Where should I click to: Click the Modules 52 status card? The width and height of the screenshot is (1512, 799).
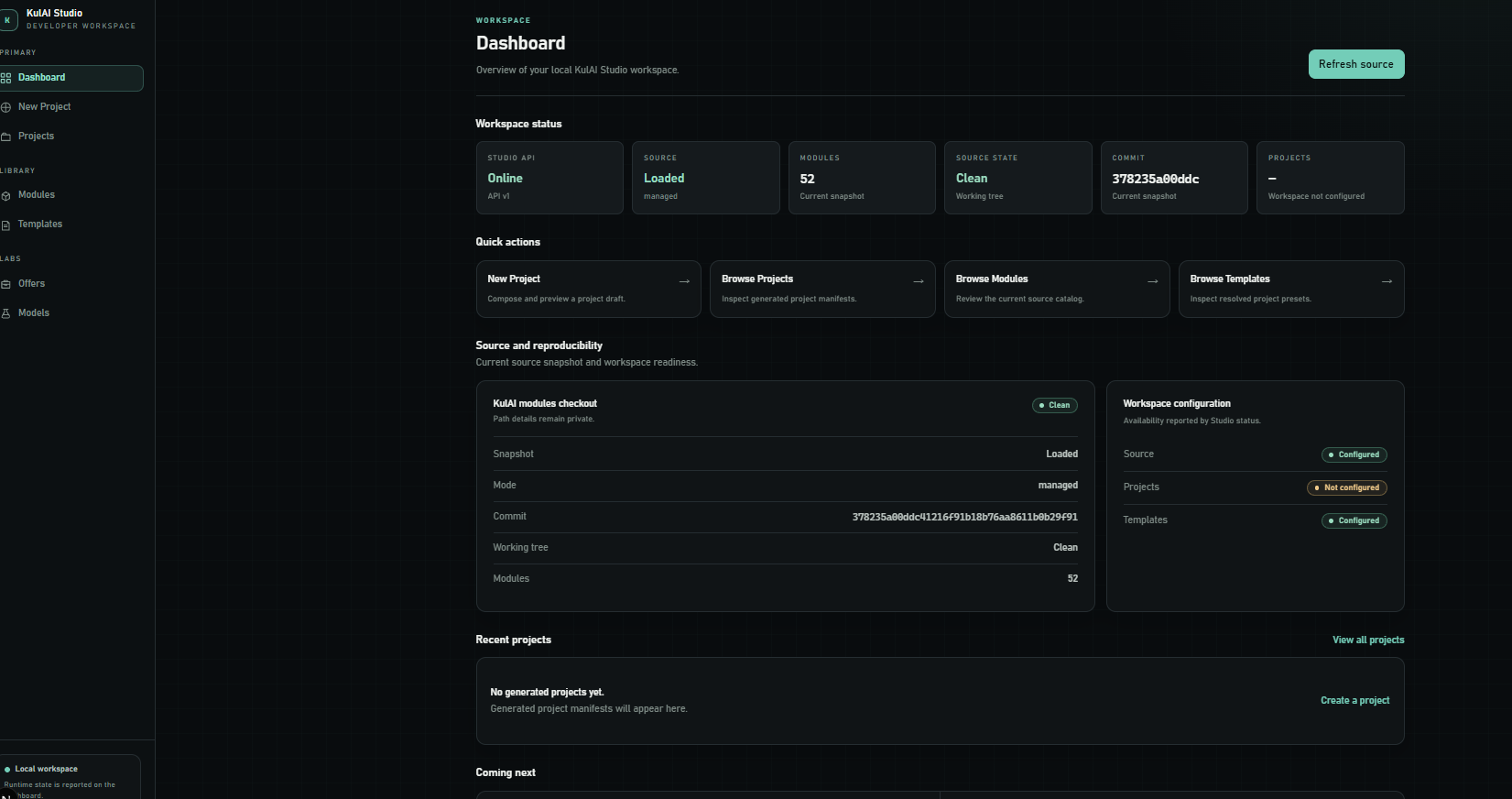[862, 178]
